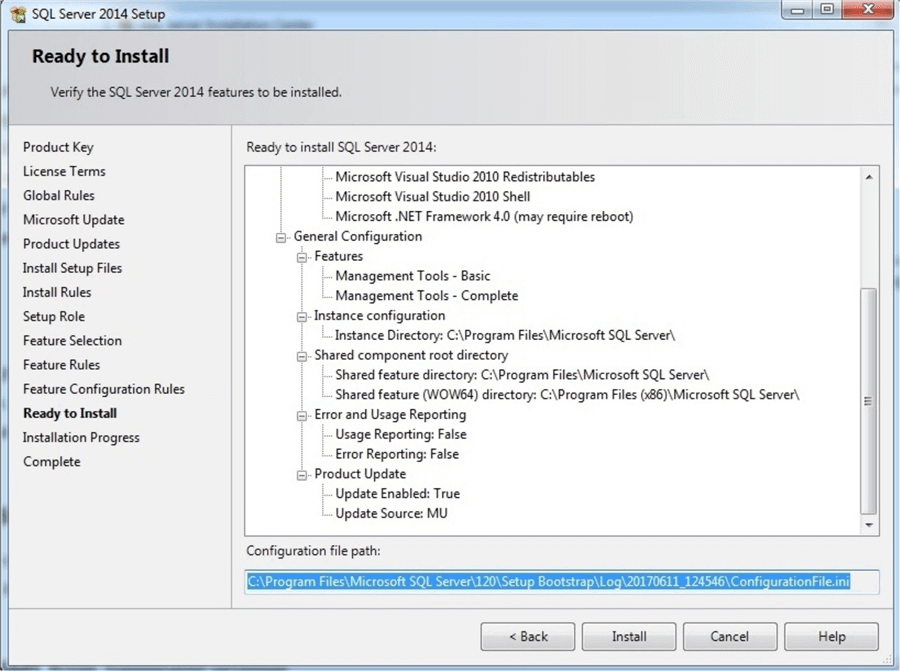Select the .NET Framework 4.0 row

pos(484,216)
